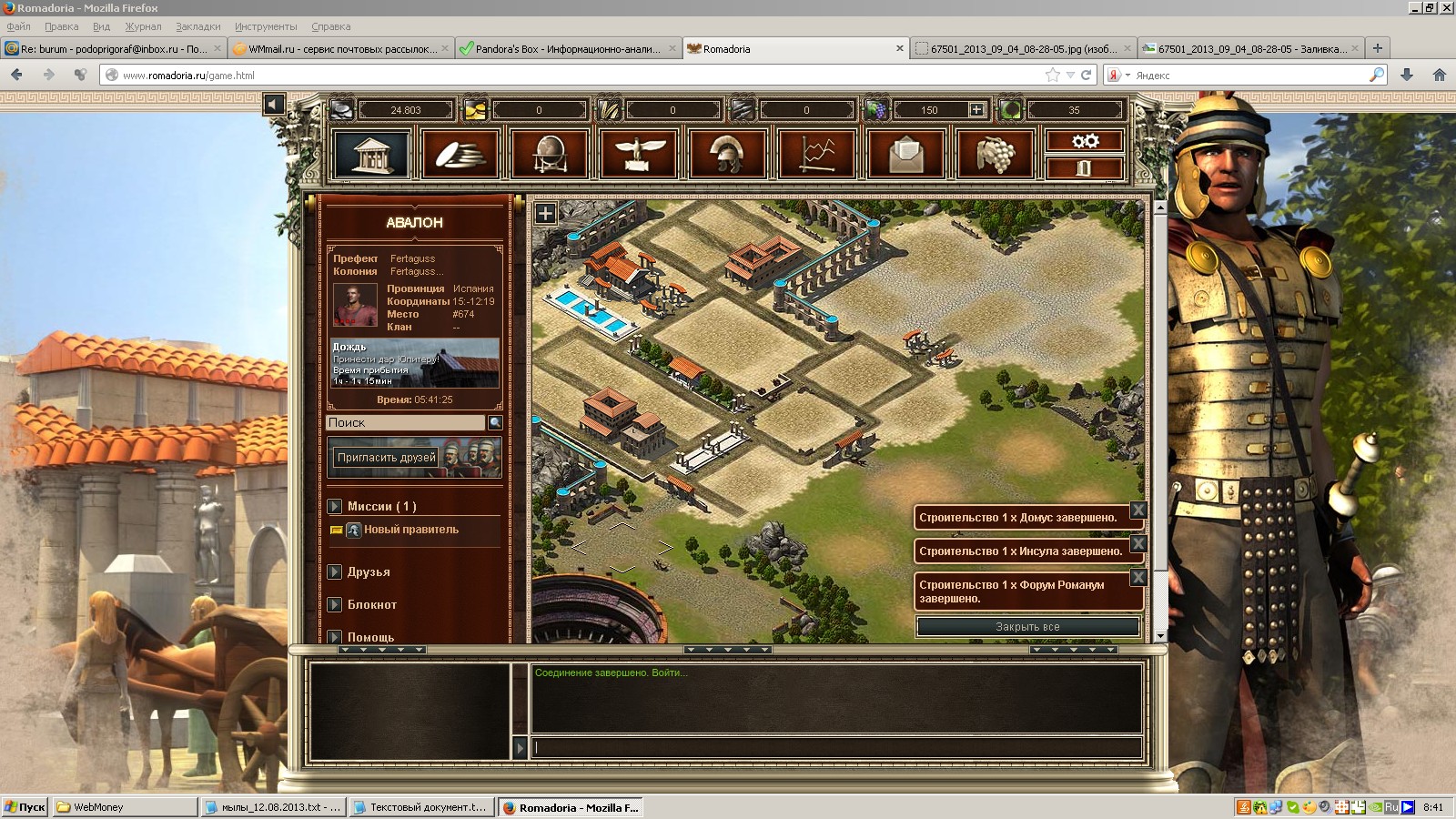Click the Закрыть все button
Image resolution: width=1456 pixels, height=819 pixels.
click(x=1027, y=626)
